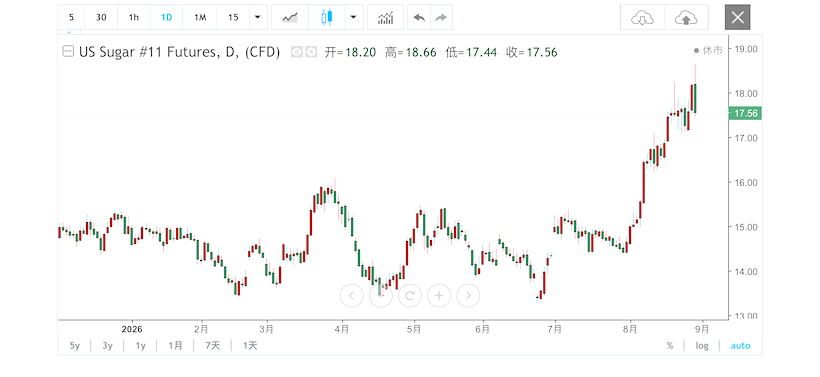This screenshot has width=820, height=377.
Task: Click the 休市 market status label
Action: (x=708, y=50)
